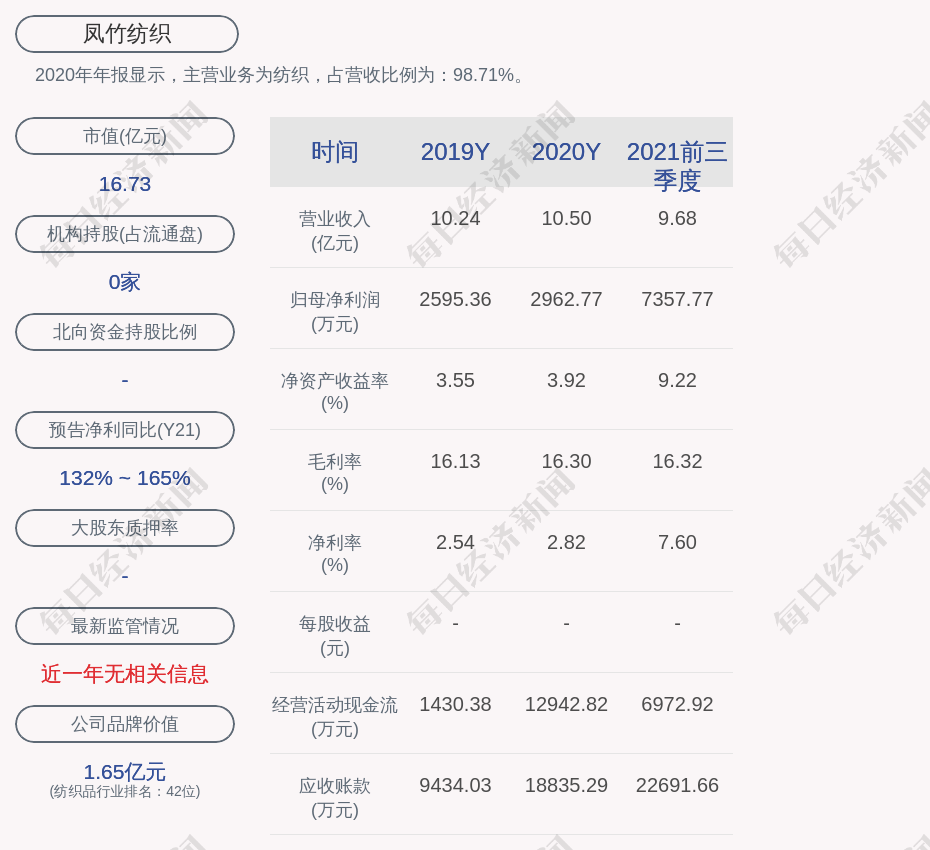Select the 大股东质押率 pill
The height and width of the screenshot is (850, 930).
125,528
